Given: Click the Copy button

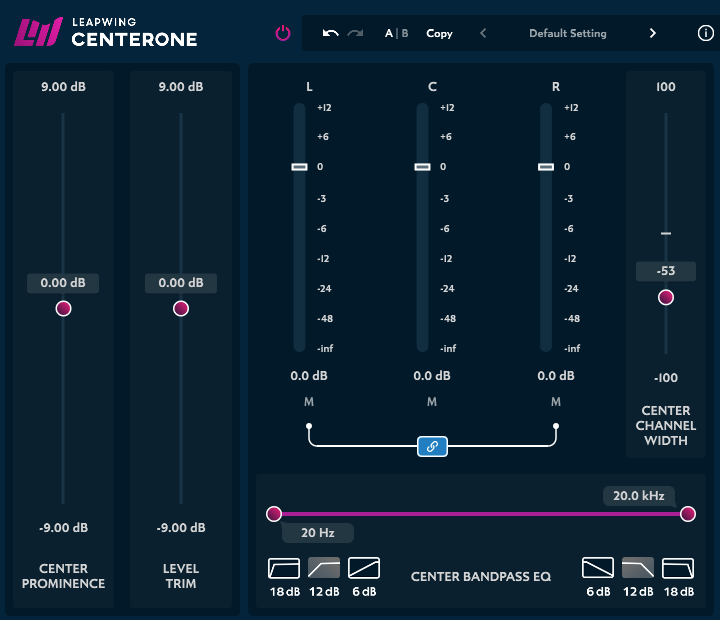Looking at the screenshot, I should coord(439,33).
